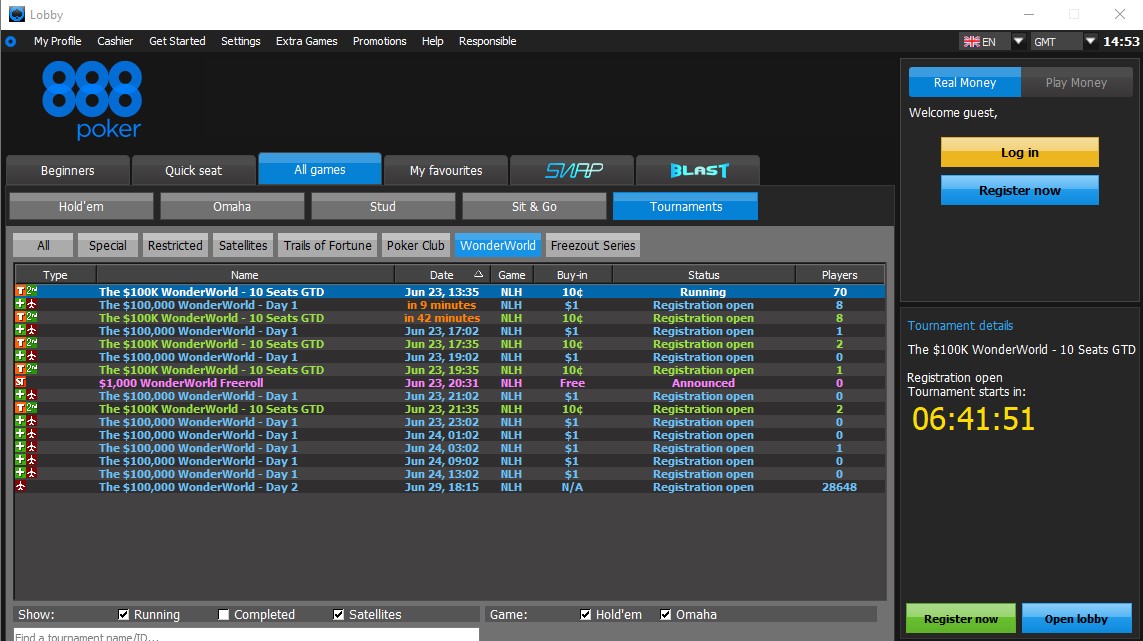Screen dimensions: 1143x641
Task: Switch to the Sit & Go tab
Action: [534, 206]
